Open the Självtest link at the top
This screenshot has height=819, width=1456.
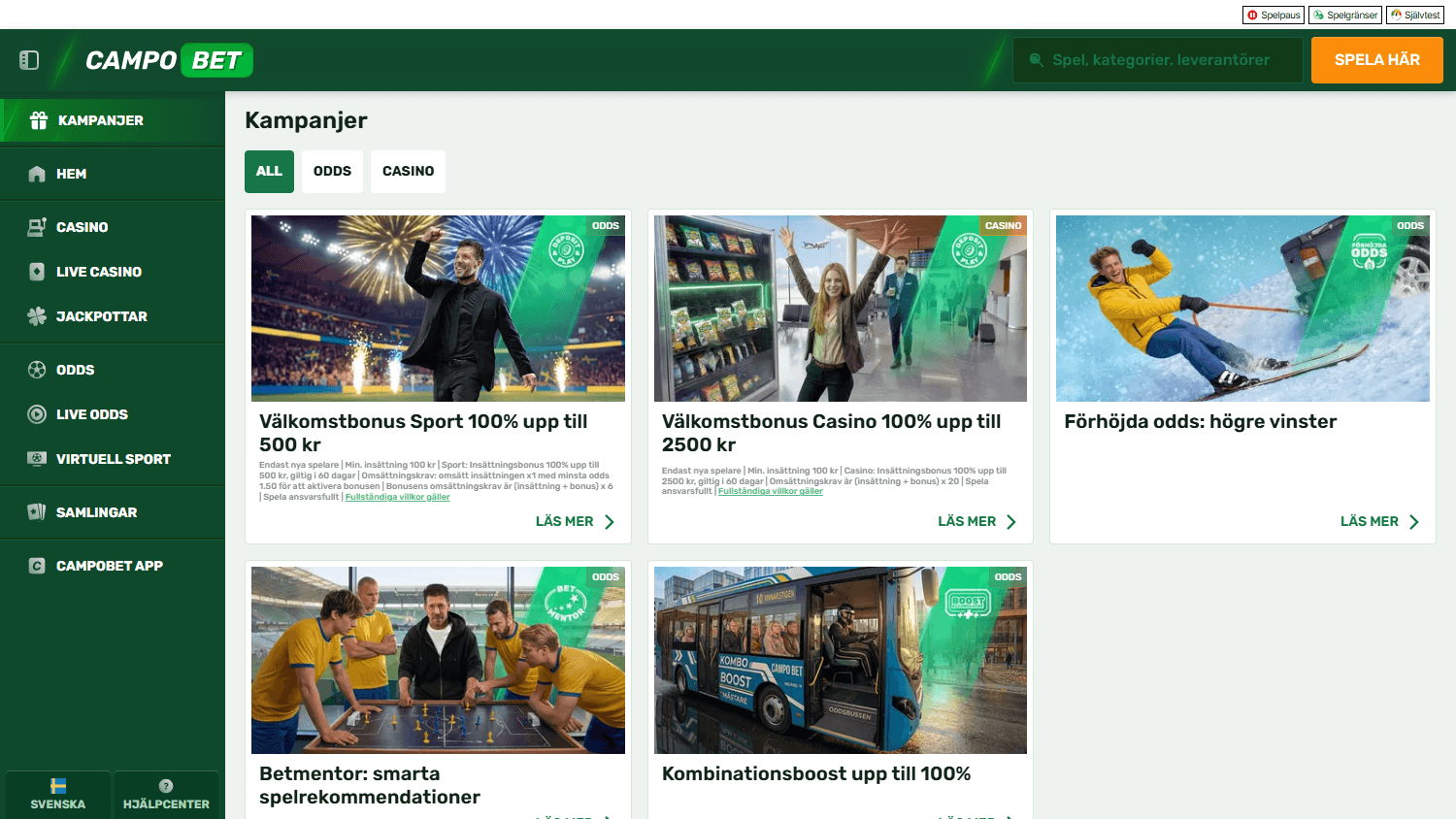1415,15
